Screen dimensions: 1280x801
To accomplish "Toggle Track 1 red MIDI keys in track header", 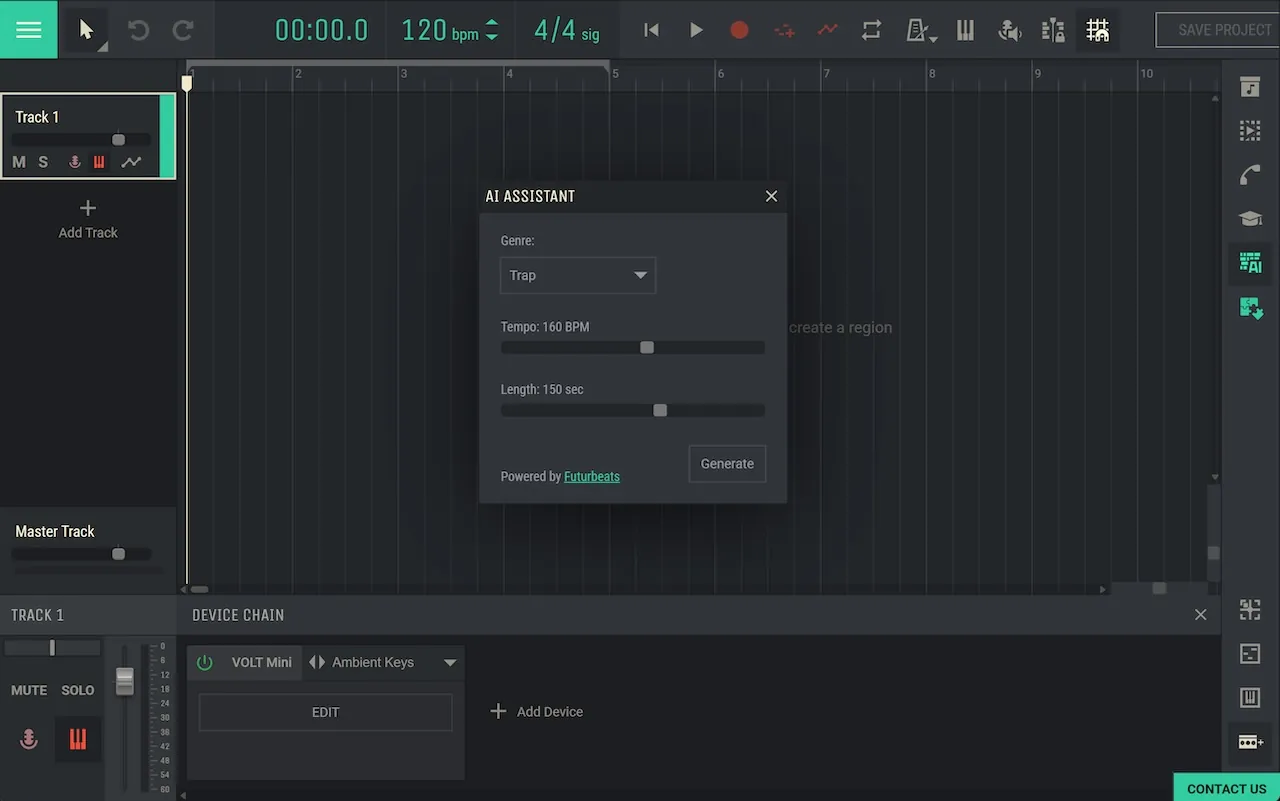I will (99, 162).
